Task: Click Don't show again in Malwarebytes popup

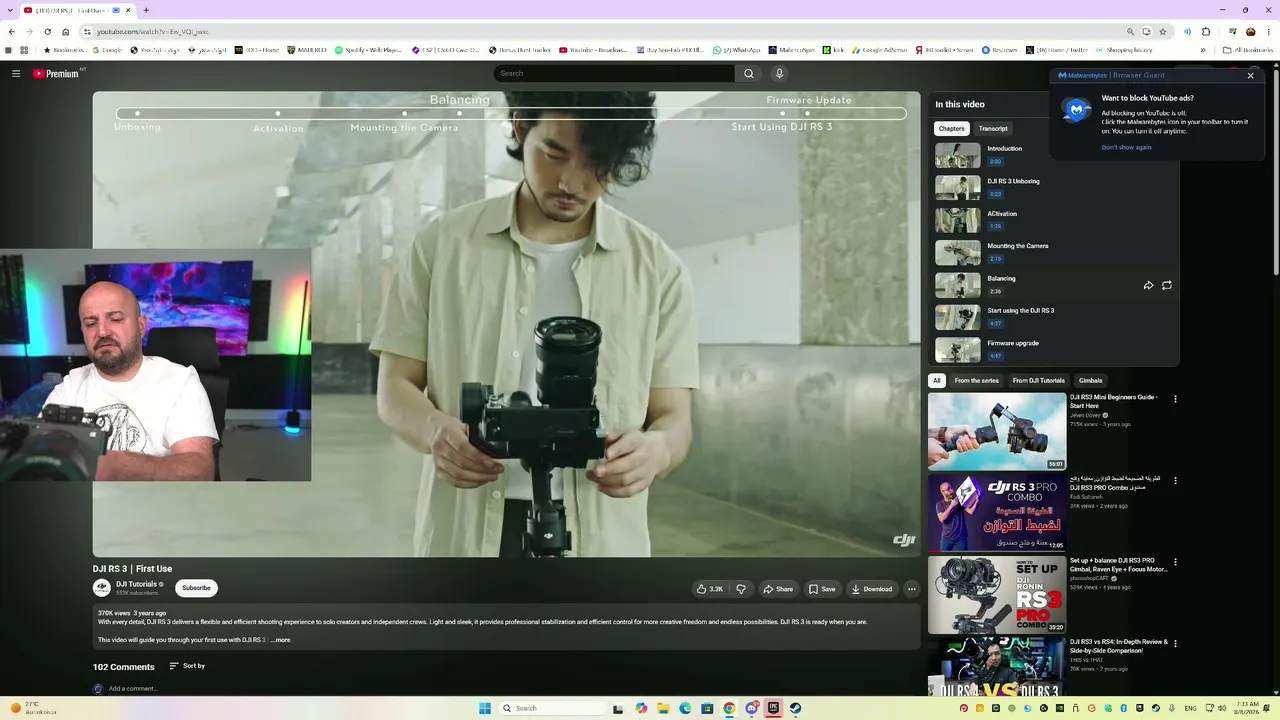Action: (x=1126, y=147)
